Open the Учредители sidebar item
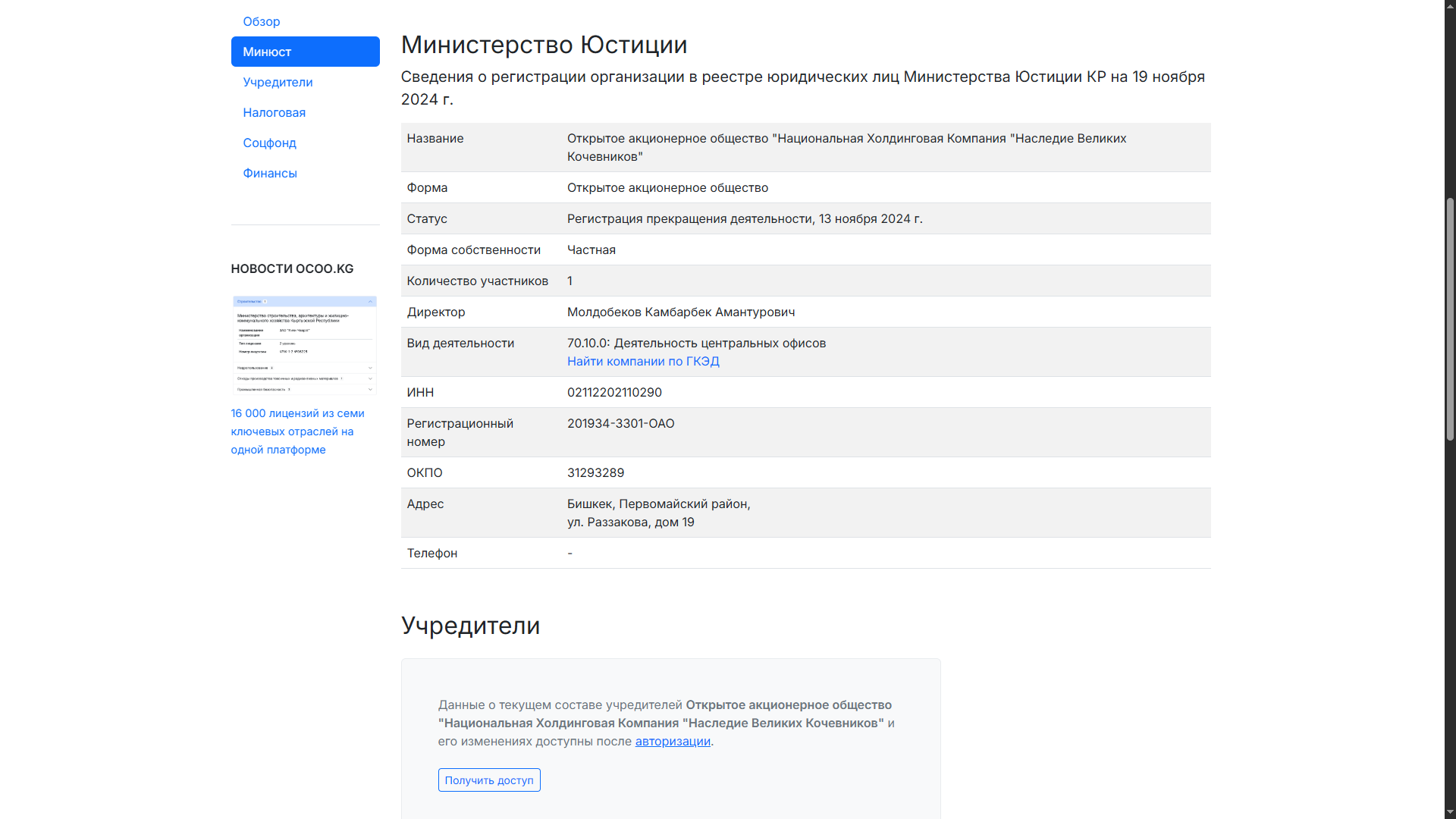The width and height of the screenshot is (1456, 819). pyautogui.click(x=278, y=82)
